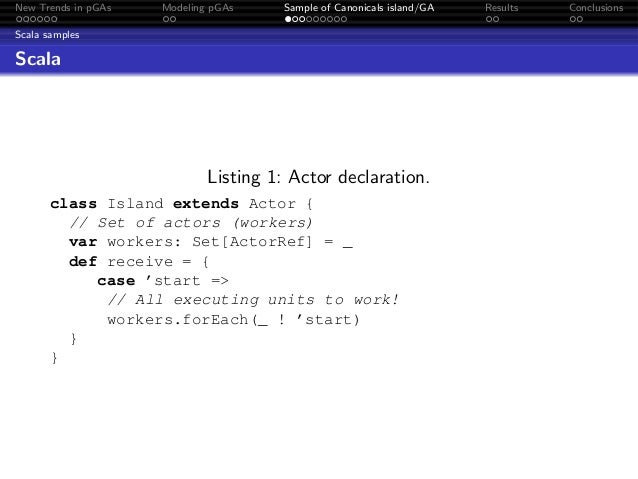The width and height of the screenshot is (638, 479).
Task: Click the filled current-slide dot under Sample of Canonicals
Action: [x=288, y=19]
